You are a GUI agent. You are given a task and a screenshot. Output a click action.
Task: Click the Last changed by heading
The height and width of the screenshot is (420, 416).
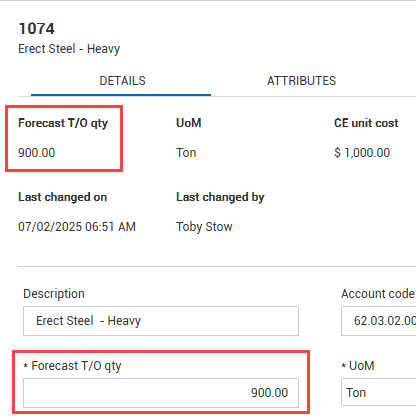pos(220,197)
